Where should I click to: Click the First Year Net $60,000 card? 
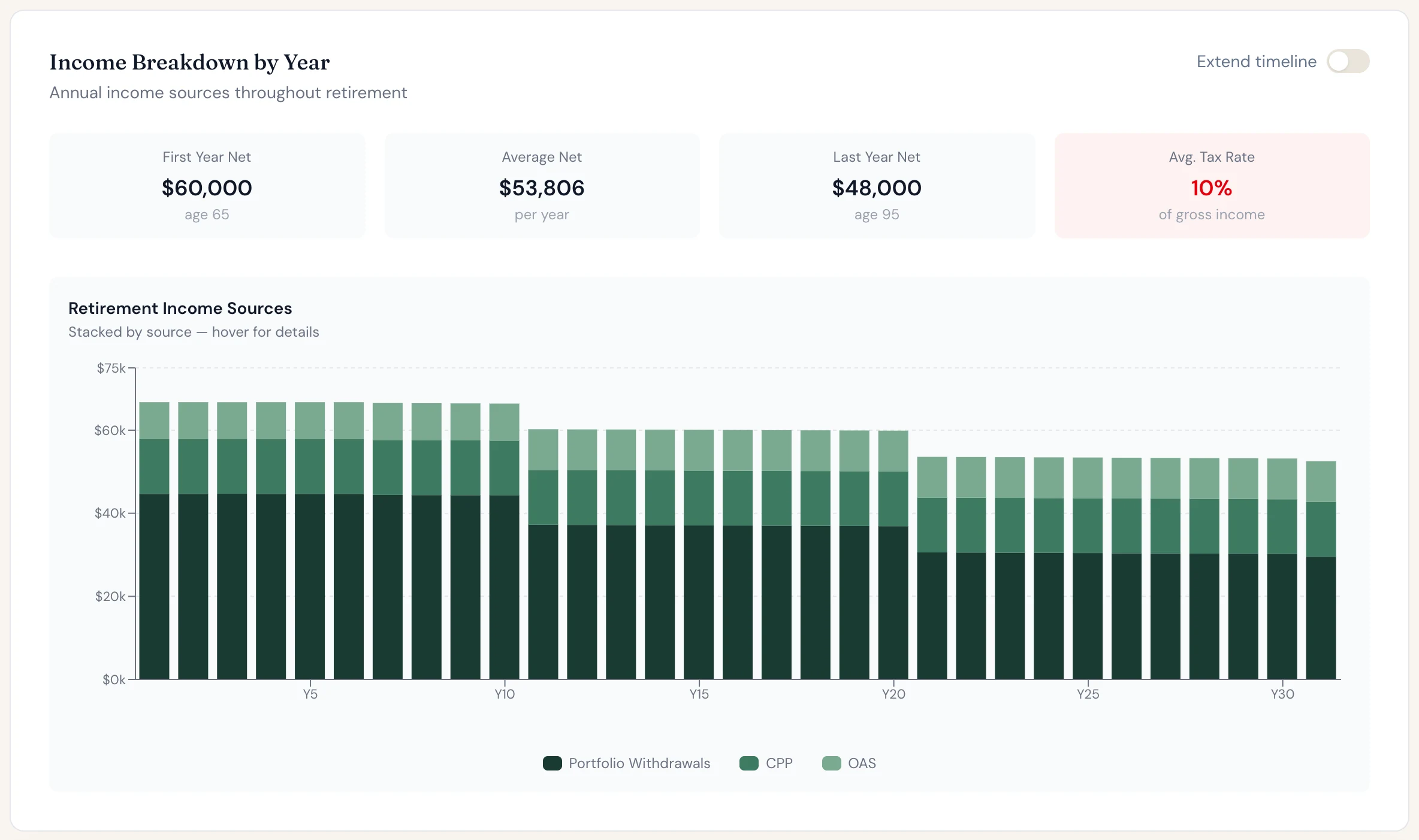coord(207,186)
